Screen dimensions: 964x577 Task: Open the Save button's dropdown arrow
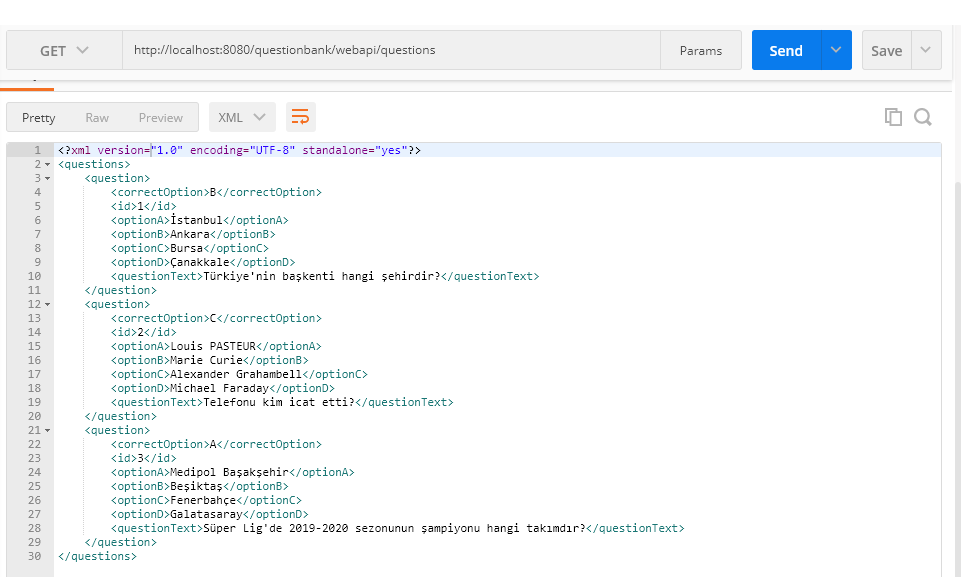click(x=925, y=50)
